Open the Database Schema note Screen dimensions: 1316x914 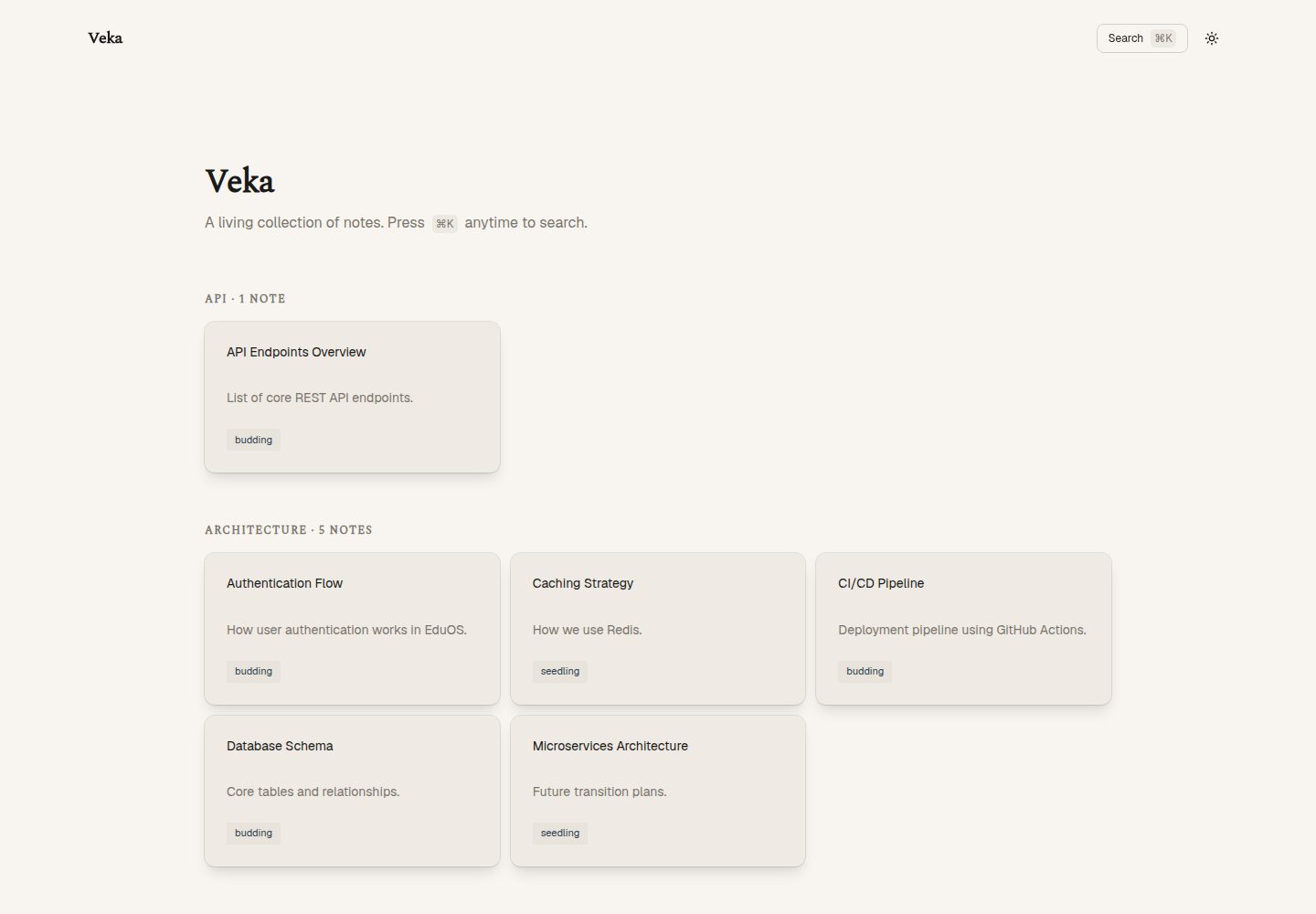pos(352,791)
